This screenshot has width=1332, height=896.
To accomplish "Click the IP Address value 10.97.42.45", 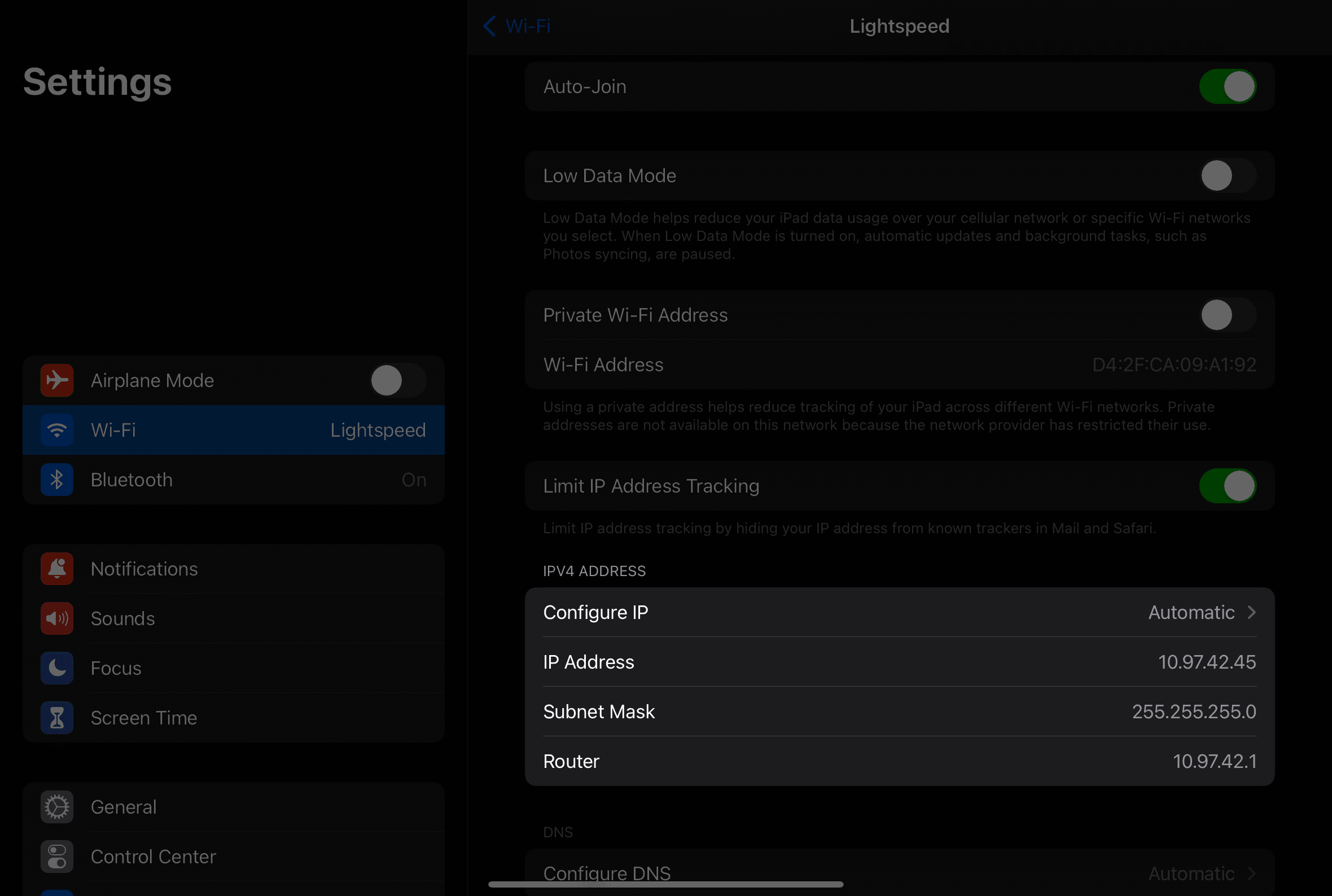I will coord(1206,662).
